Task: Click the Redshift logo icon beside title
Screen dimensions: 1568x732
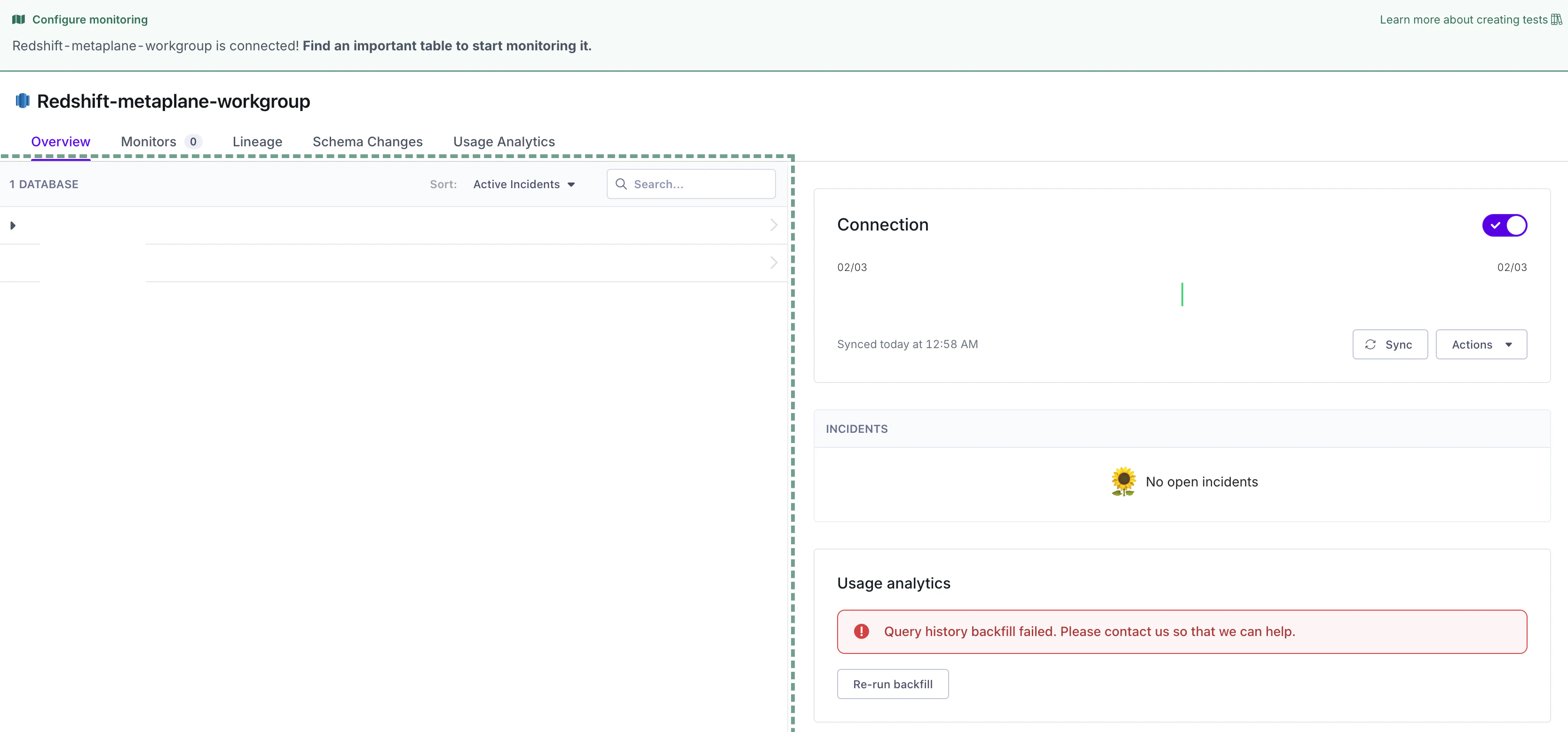Action: point(23,101)
